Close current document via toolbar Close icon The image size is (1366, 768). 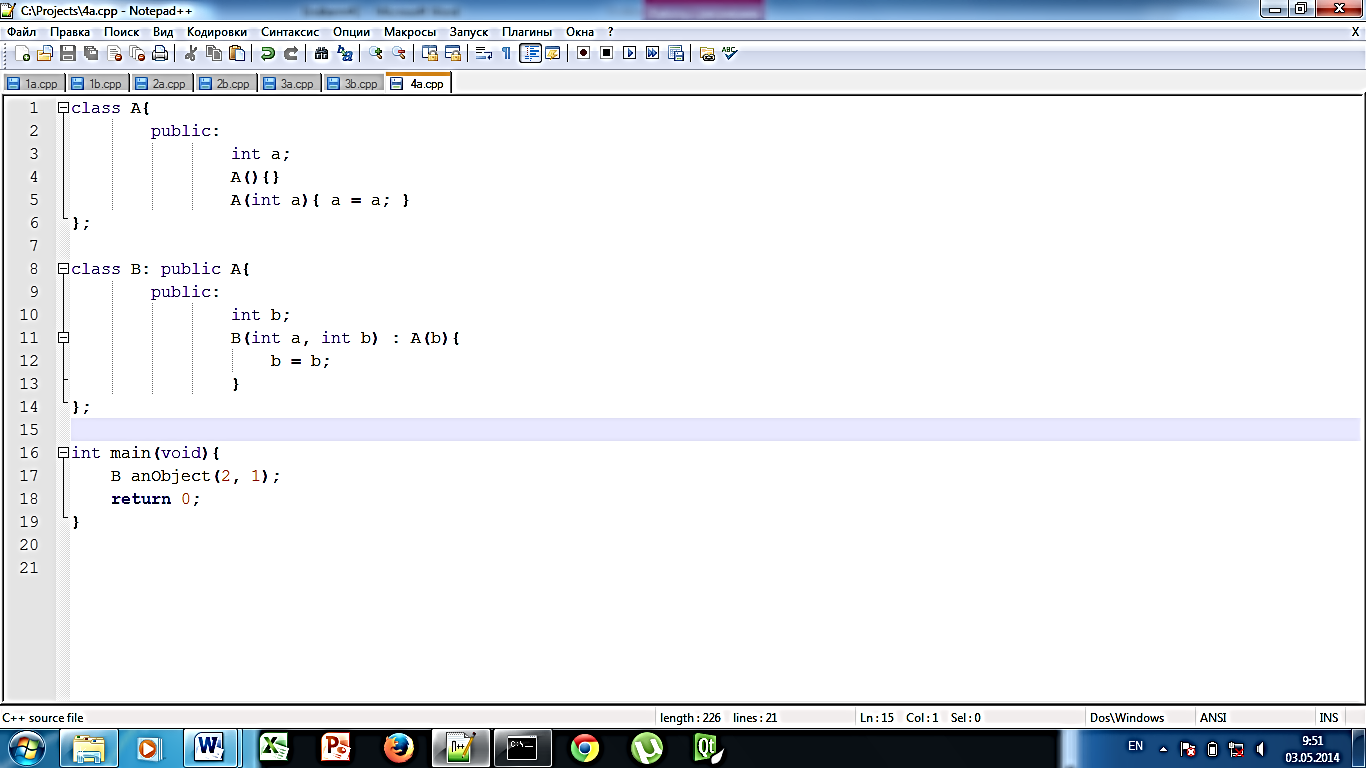[114, 53]
